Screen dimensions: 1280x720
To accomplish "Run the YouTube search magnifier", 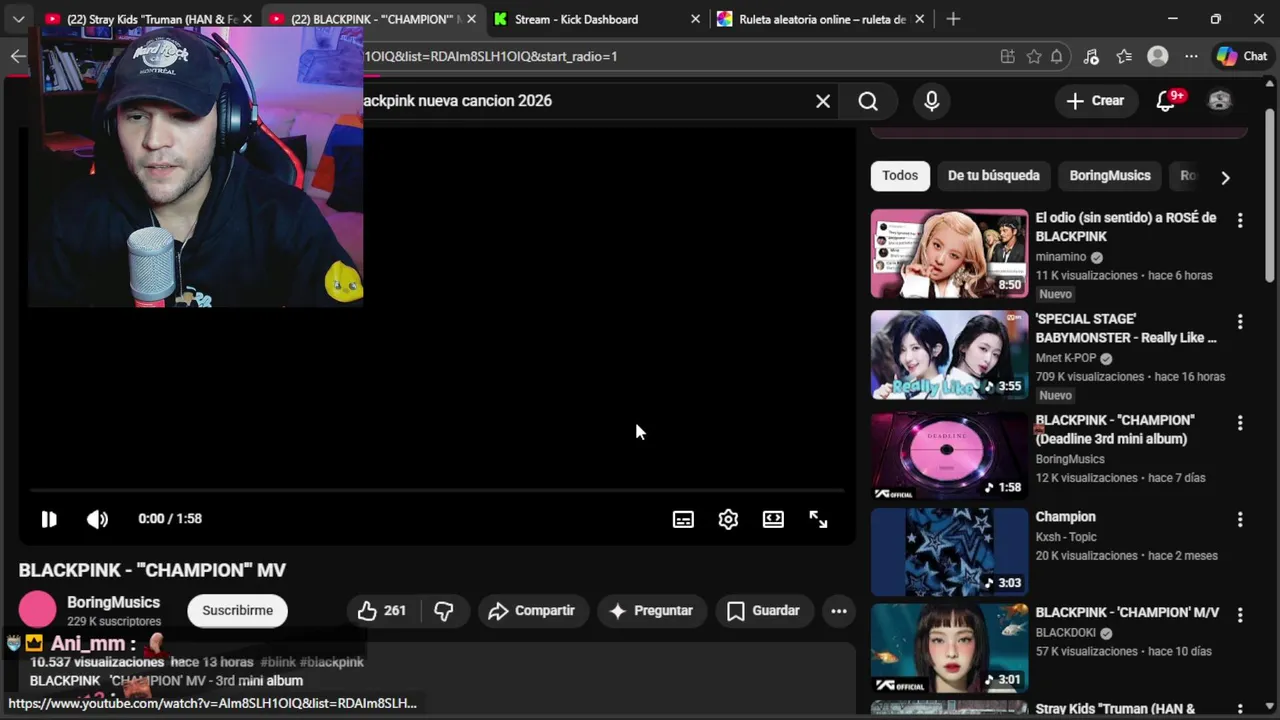I will point(868,101).
